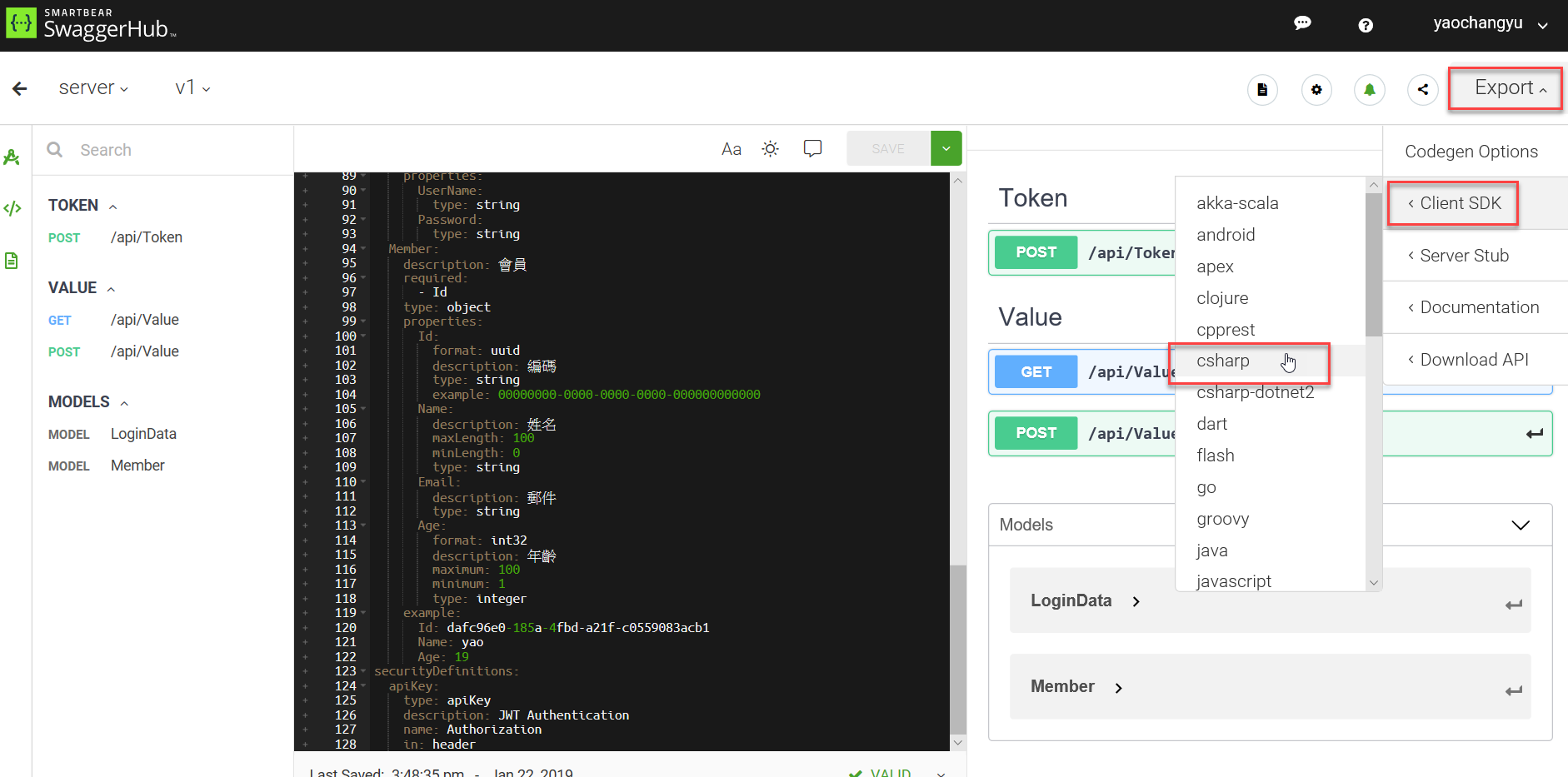Collapse the MODELS section in left panel
The image size is (1568, 777).
123,401
